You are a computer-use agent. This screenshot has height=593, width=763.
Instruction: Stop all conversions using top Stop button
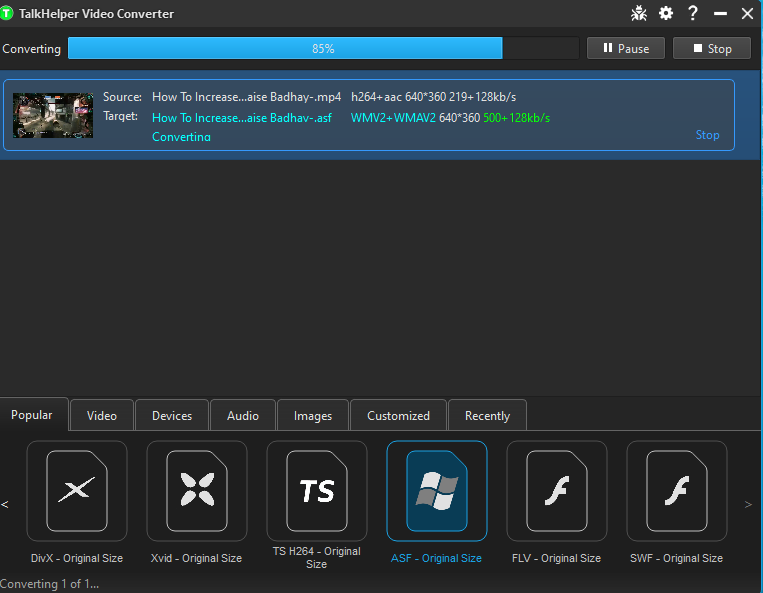coord(712,49)
